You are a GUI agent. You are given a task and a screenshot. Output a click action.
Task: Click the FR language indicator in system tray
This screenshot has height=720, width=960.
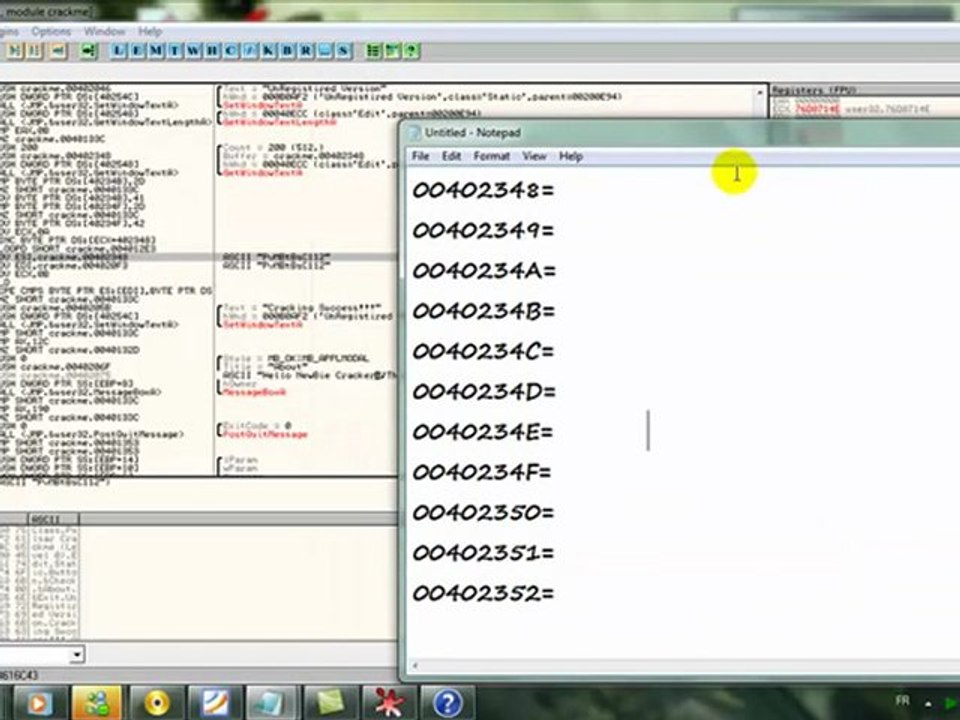point(902,700)
